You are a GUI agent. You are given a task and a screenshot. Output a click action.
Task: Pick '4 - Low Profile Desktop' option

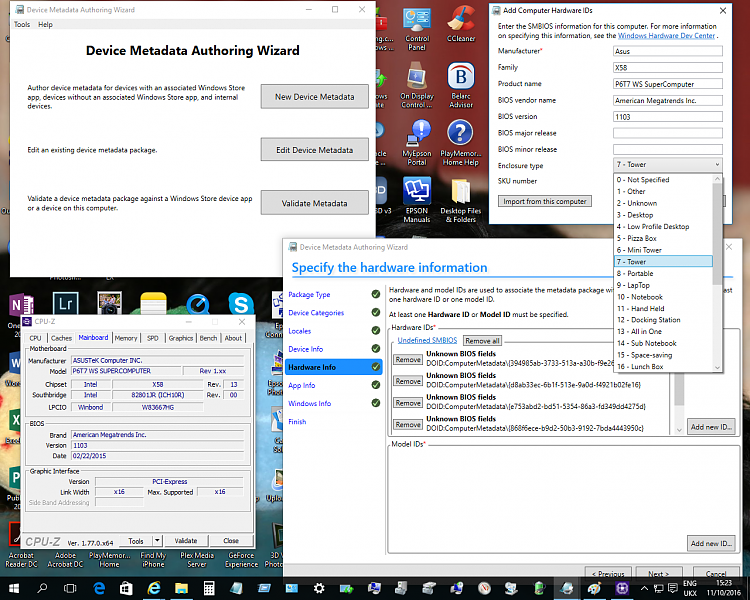pyautogui.click(x=663, y=226)
